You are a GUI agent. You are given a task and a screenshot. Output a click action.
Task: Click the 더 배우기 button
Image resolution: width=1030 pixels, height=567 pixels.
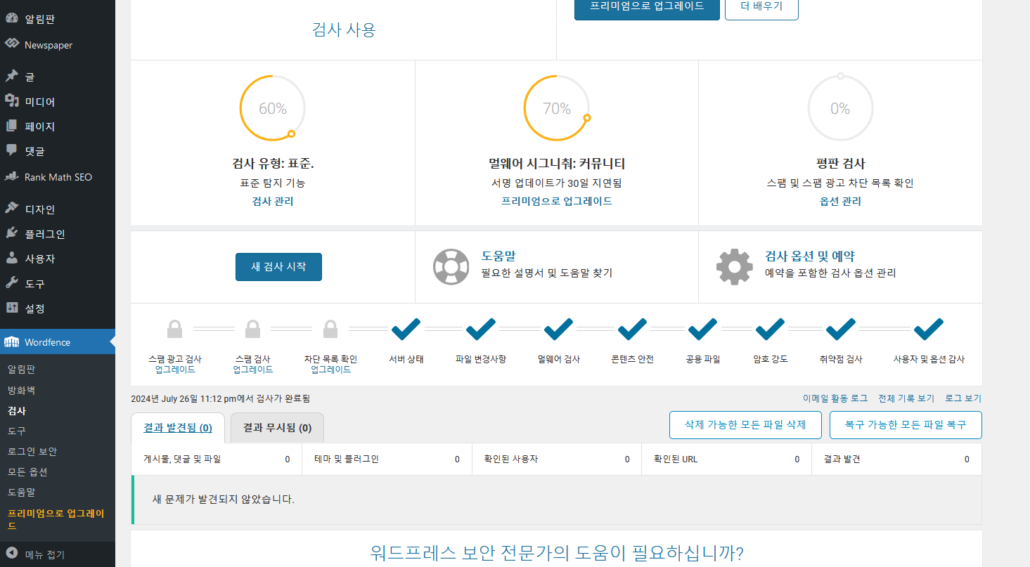(x=761, y=7)
